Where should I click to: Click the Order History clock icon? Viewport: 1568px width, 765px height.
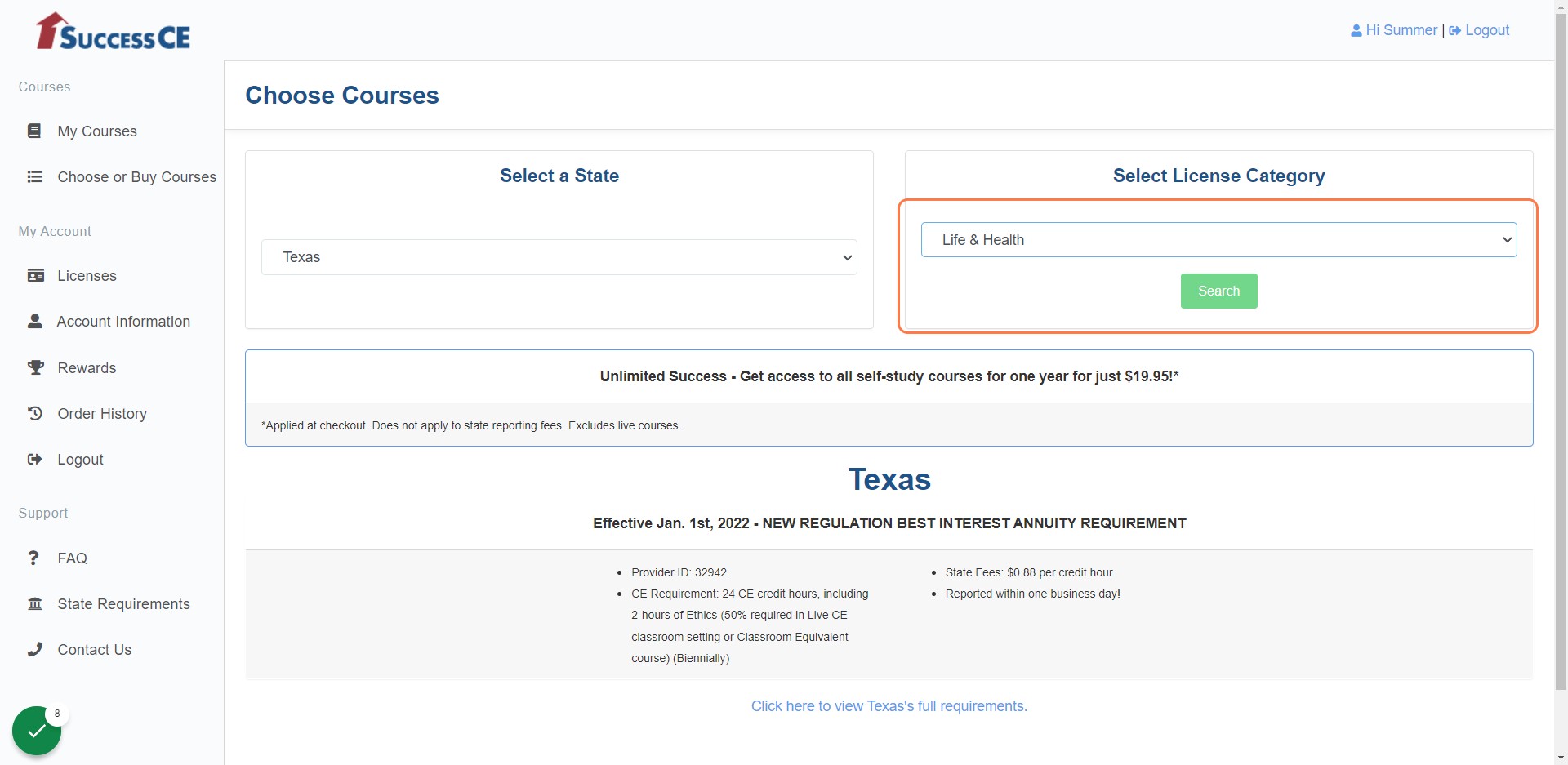click(35, 413)
